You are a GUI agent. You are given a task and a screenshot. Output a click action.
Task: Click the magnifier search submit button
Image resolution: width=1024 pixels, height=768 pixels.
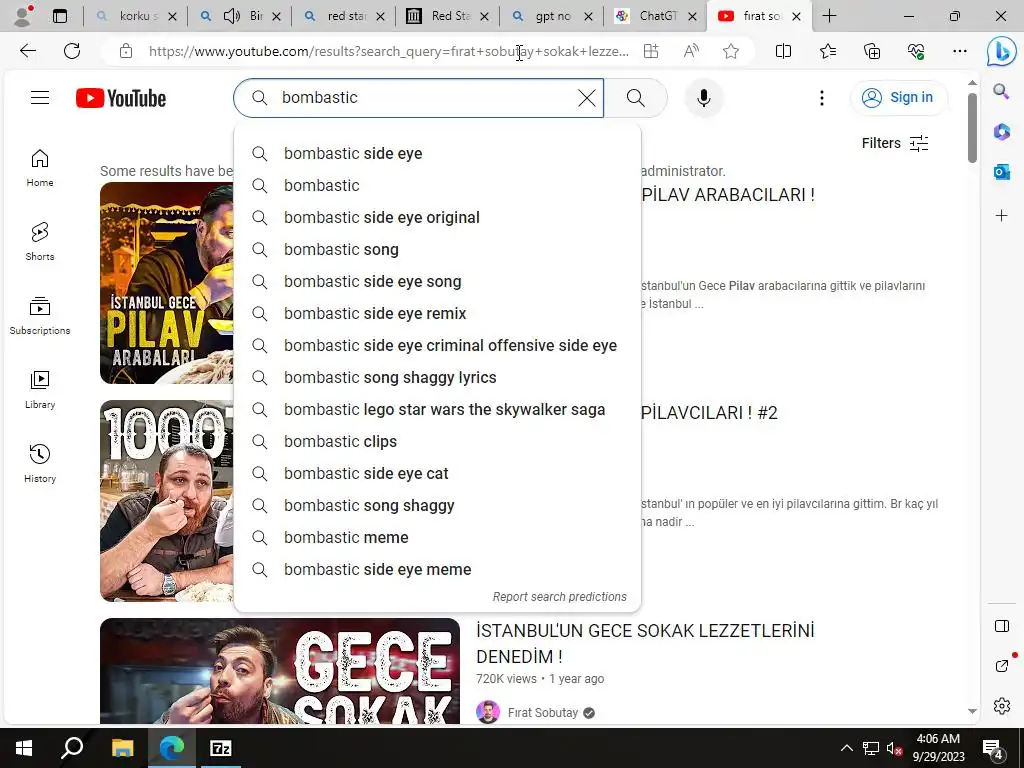[635, 98]
